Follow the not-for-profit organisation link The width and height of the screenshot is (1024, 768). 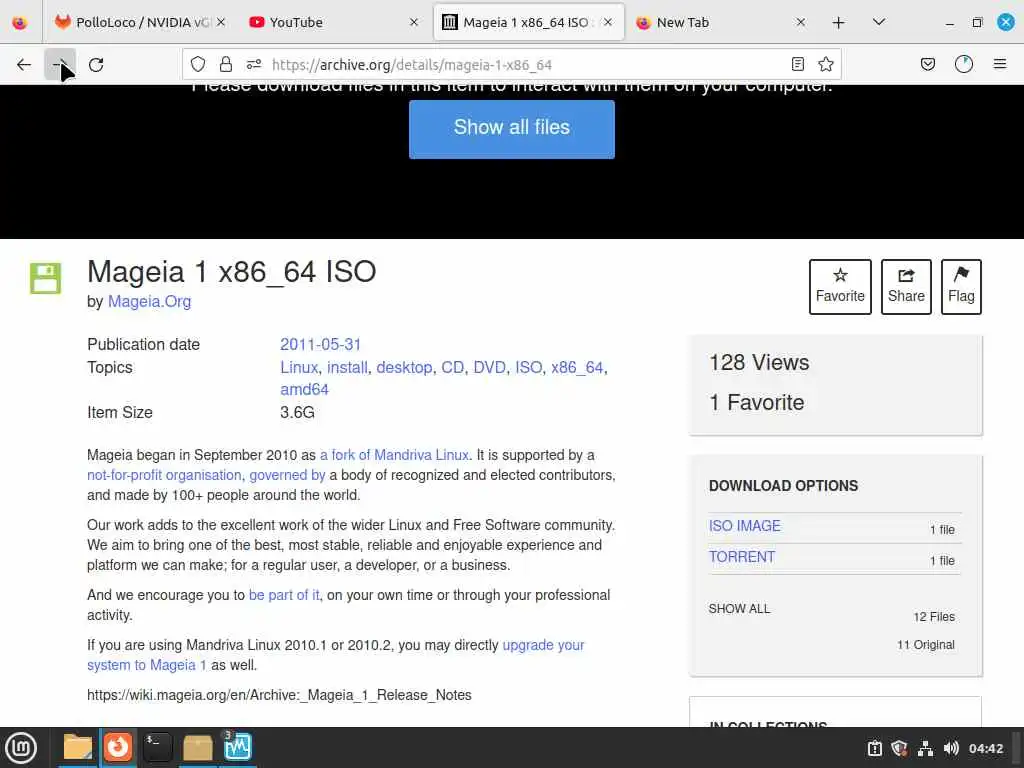(x=164, y=475)
